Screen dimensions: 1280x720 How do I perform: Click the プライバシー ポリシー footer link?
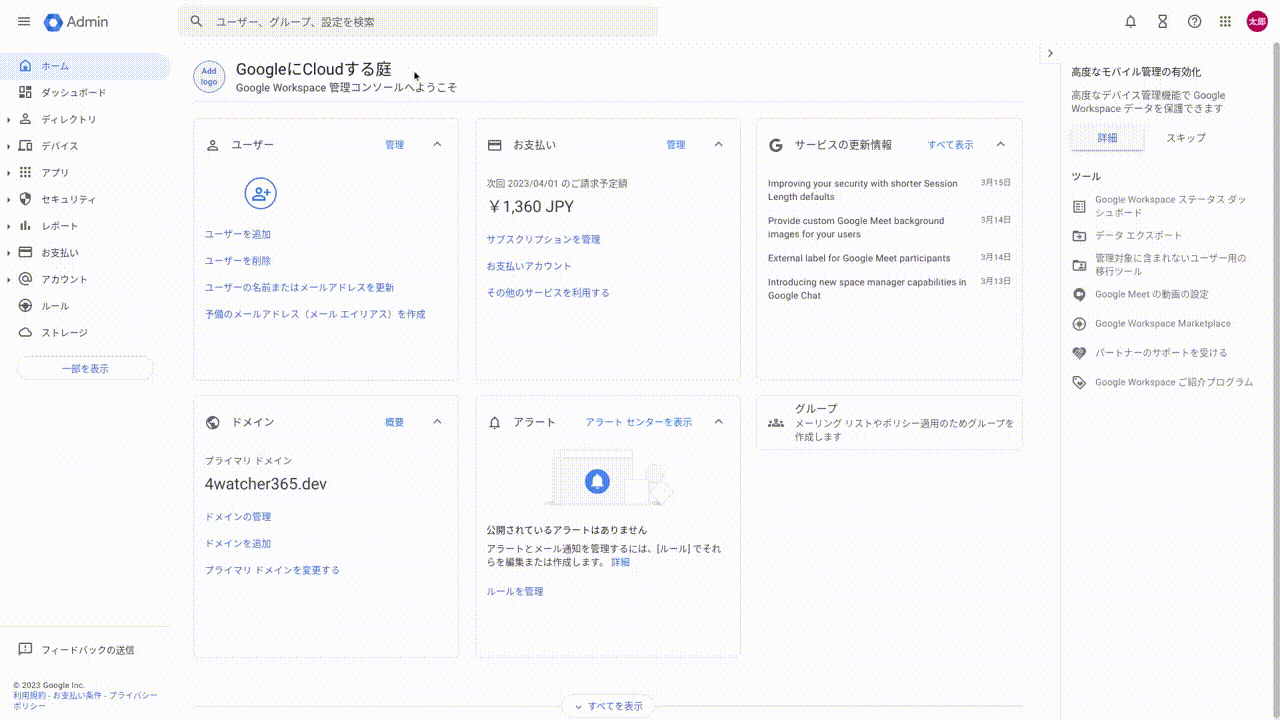[x=84, y=700]
